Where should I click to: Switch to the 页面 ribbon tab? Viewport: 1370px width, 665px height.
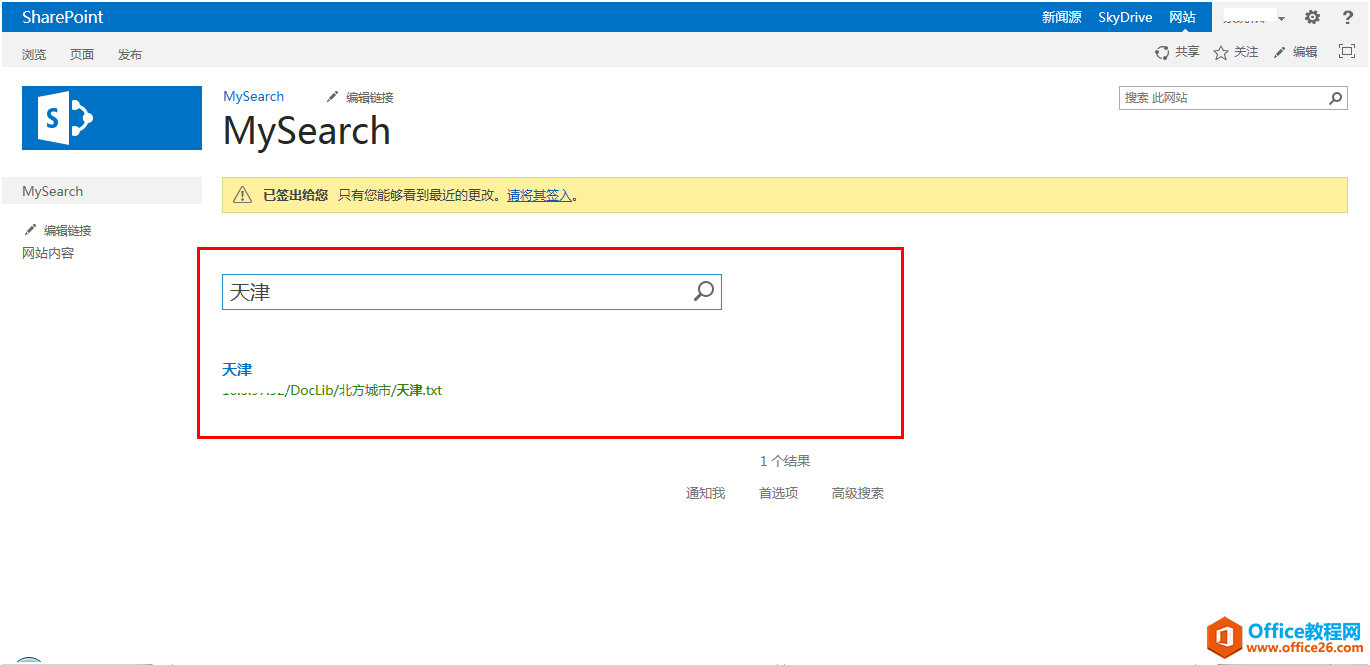81,54
